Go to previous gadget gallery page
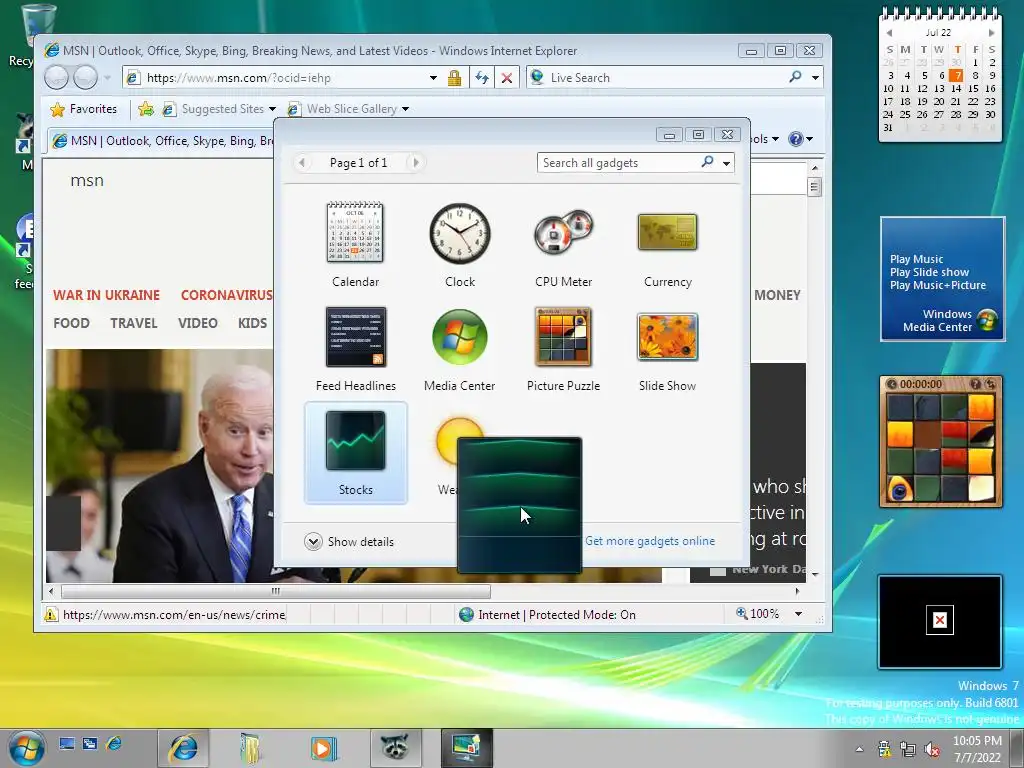 pos(302,163)
